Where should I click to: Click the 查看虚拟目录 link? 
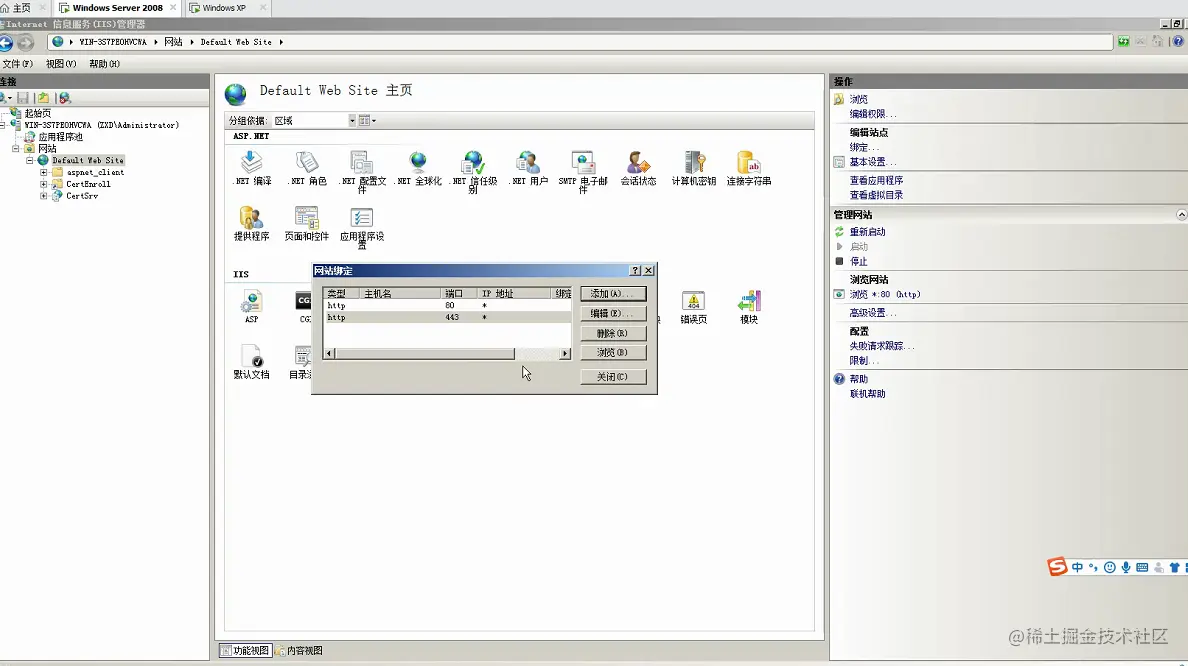876,195
